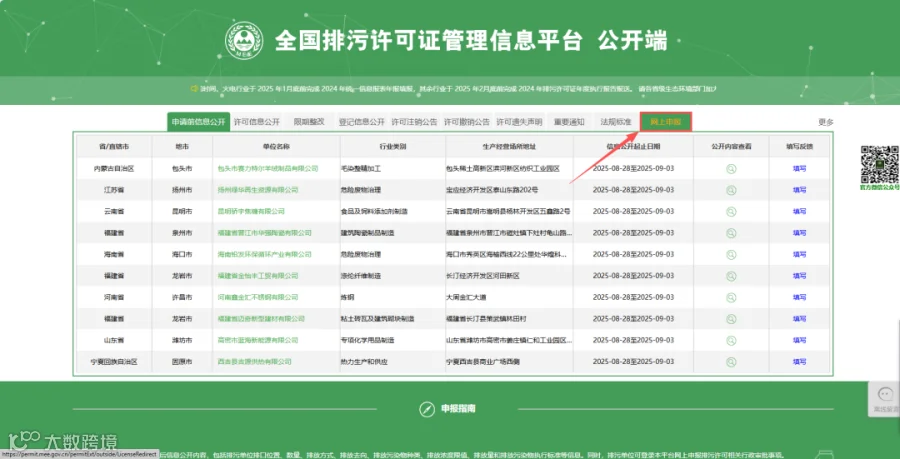
Task: Switch to the 申请前信息公开 tab
Action: point(199,122)
